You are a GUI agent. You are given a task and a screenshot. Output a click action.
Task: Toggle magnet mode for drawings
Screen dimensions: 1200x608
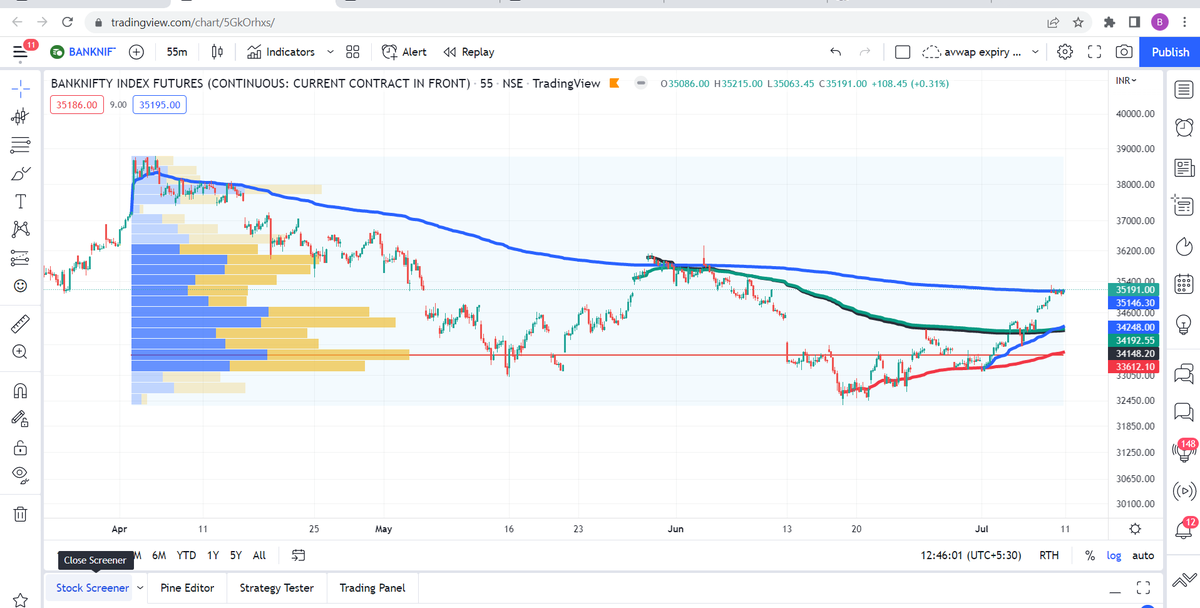tap(20, 390)
